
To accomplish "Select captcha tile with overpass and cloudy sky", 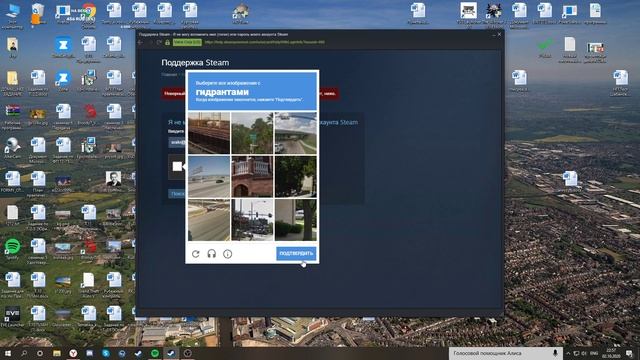I will tap(296, 133).
